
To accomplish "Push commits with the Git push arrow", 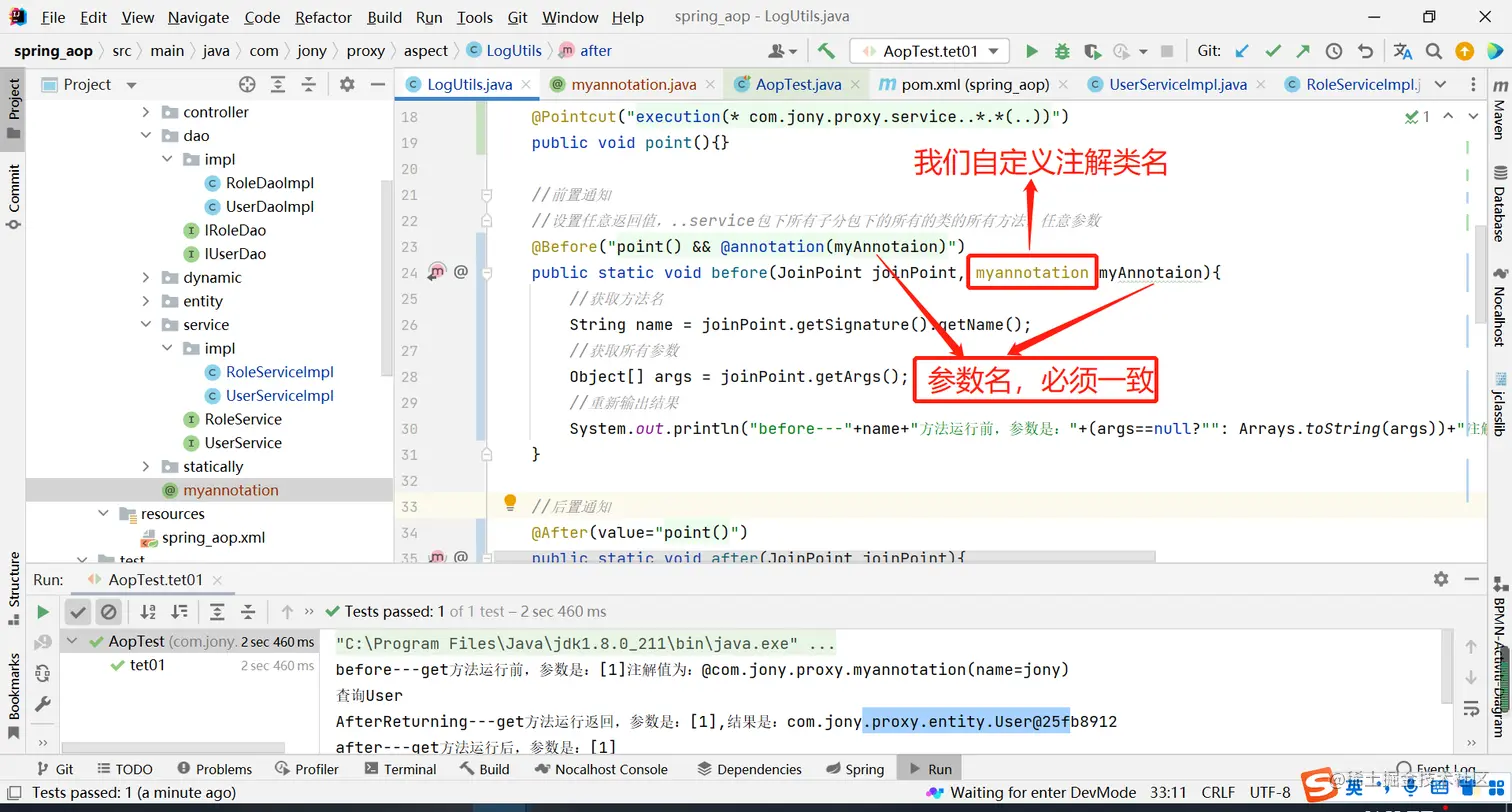I will (1303, 51).
